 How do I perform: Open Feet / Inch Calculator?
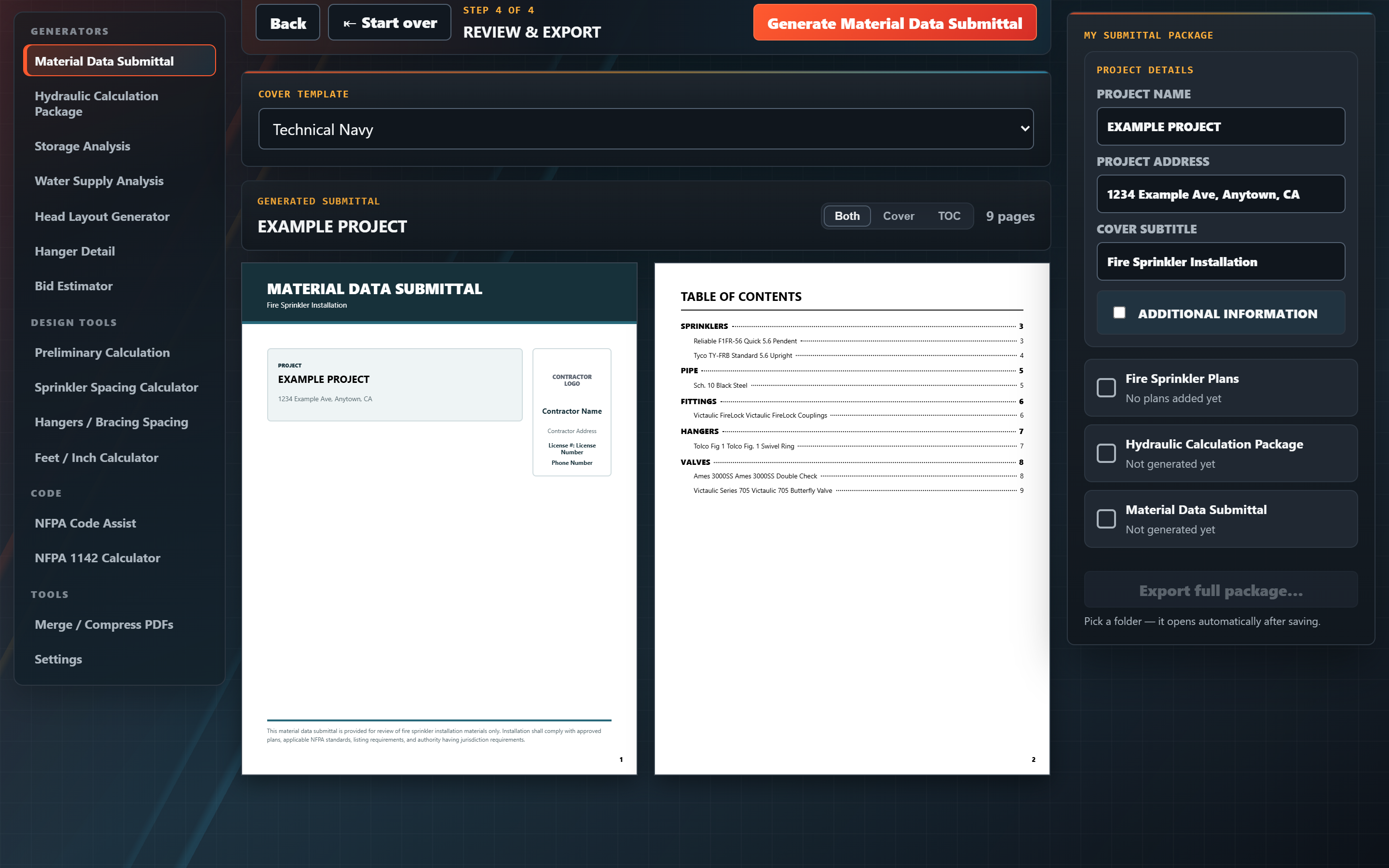coord(120,458)
